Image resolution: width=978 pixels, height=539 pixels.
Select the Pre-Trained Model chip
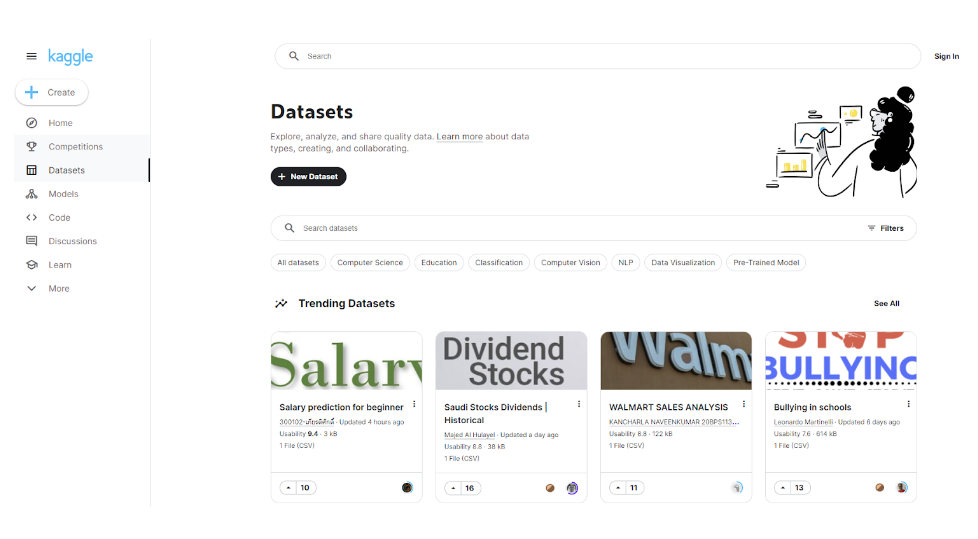click(766, 263)
